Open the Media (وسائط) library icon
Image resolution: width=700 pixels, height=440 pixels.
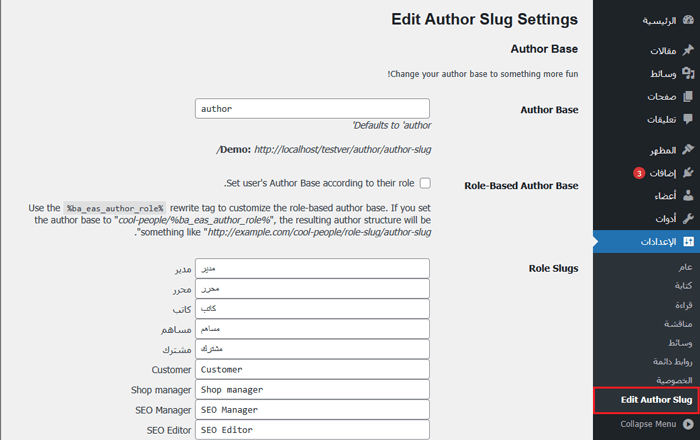click(686, 73)
